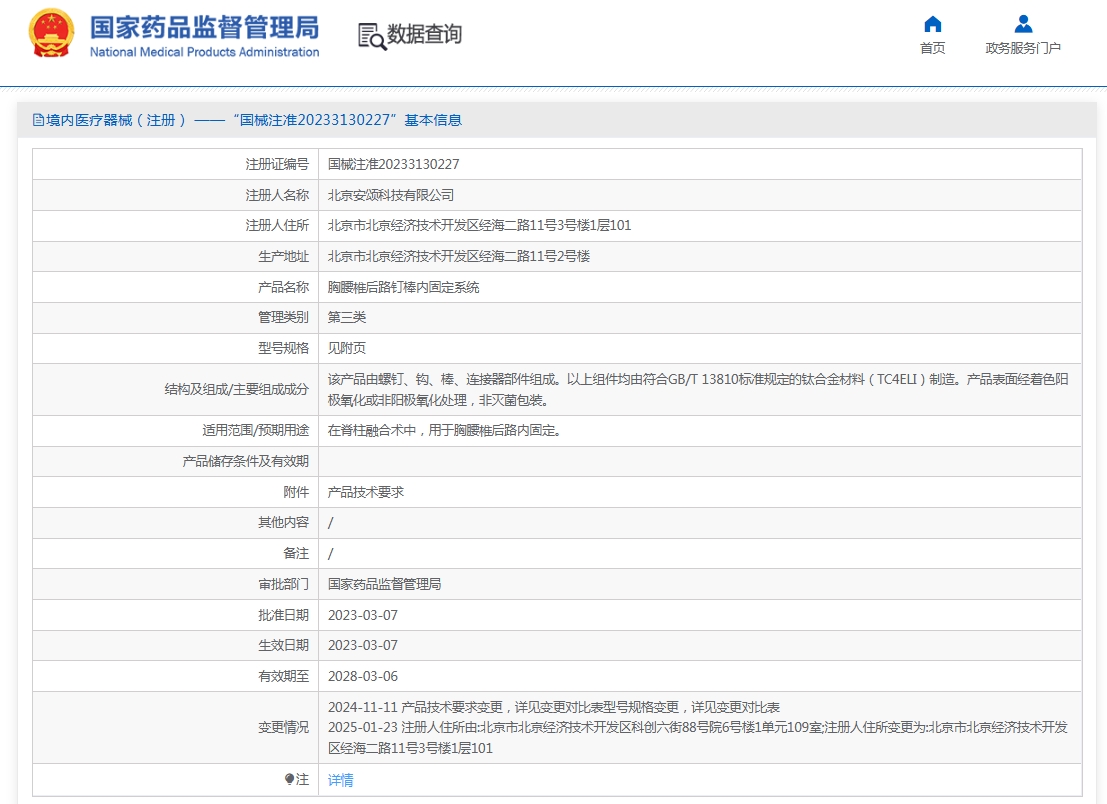Click structure description mentioning GB/T 13810
Viewport: 1107px width, 804px height.
click(698, 390)
